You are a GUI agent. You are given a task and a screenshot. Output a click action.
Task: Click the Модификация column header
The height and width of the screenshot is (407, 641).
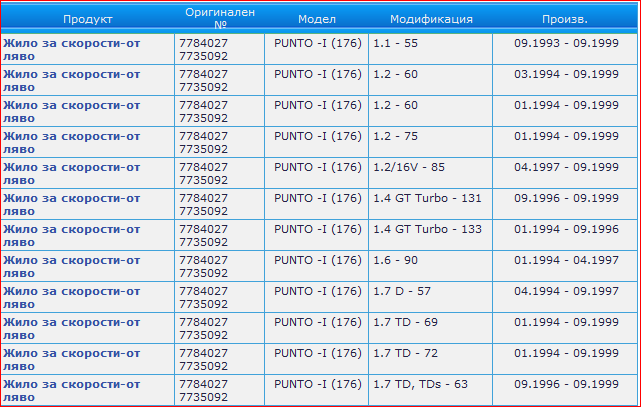coord(430,19)
